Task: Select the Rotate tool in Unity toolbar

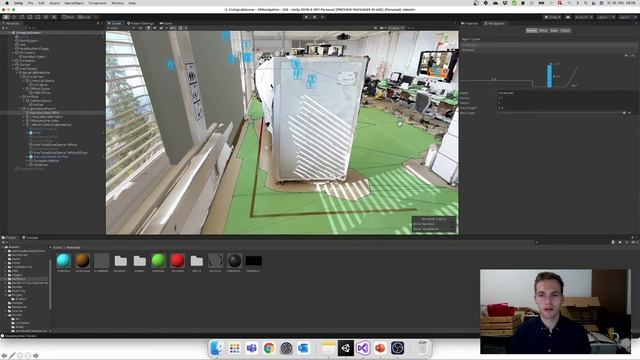Action: click(x=22, y=17)
